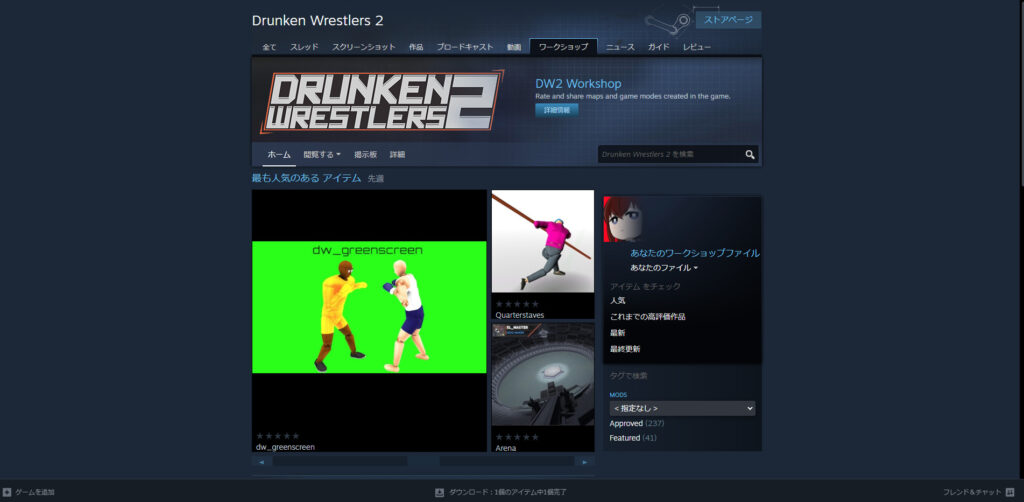The image size is (1024, 502).
Task: Open the MODS 指定なし combo box
Action: click(x=682, y=409)
